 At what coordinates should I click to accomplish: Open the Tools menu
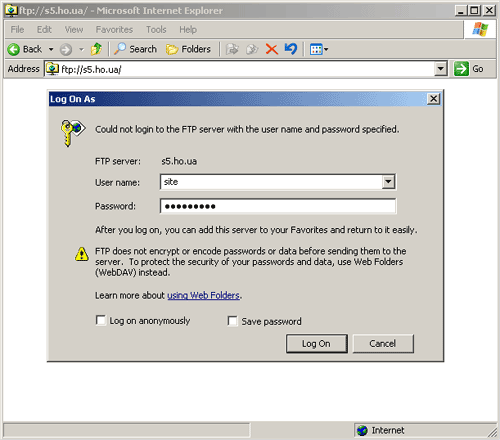pos(156,30)
